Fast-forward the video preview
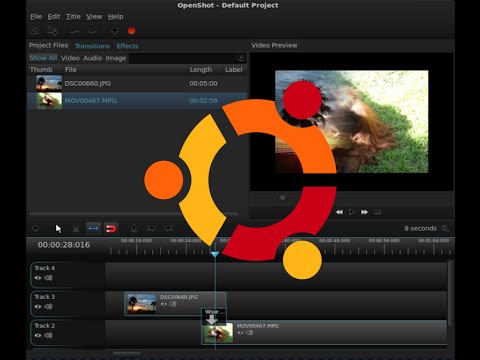 coord(364,212)
